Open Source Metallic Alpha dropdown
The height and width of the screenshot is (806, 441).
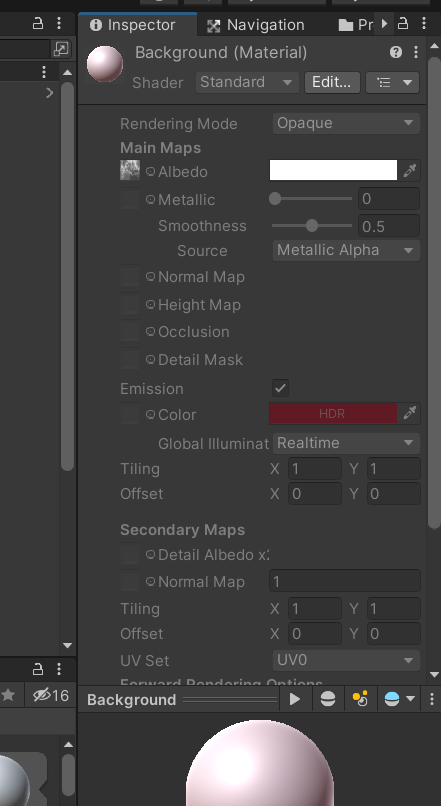click(346, 250)
